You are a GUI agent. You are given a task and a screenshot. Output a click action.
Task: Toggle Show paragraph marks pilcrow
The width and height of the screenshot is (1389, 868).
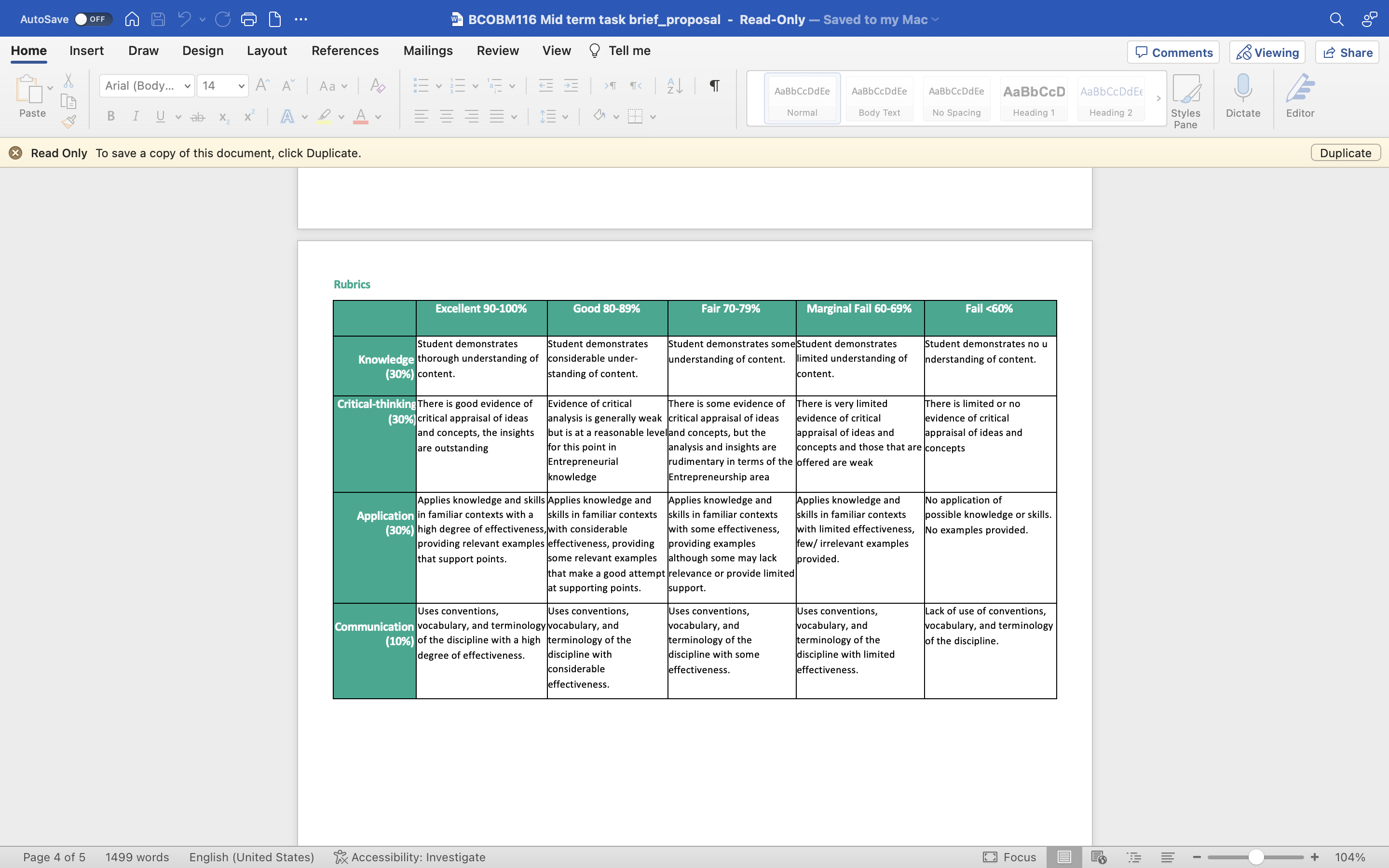(x=715, y=85)
